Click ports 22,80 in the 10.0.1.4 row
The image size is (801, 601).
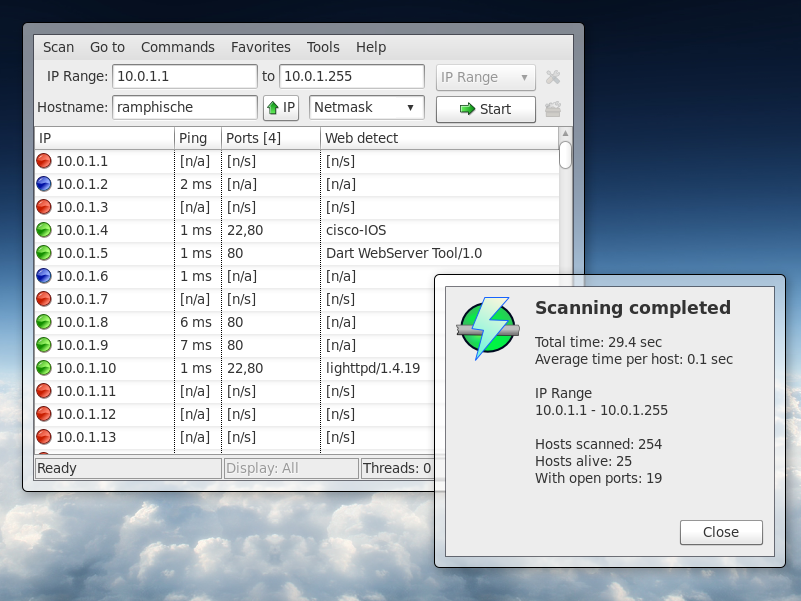coord(245,230)
